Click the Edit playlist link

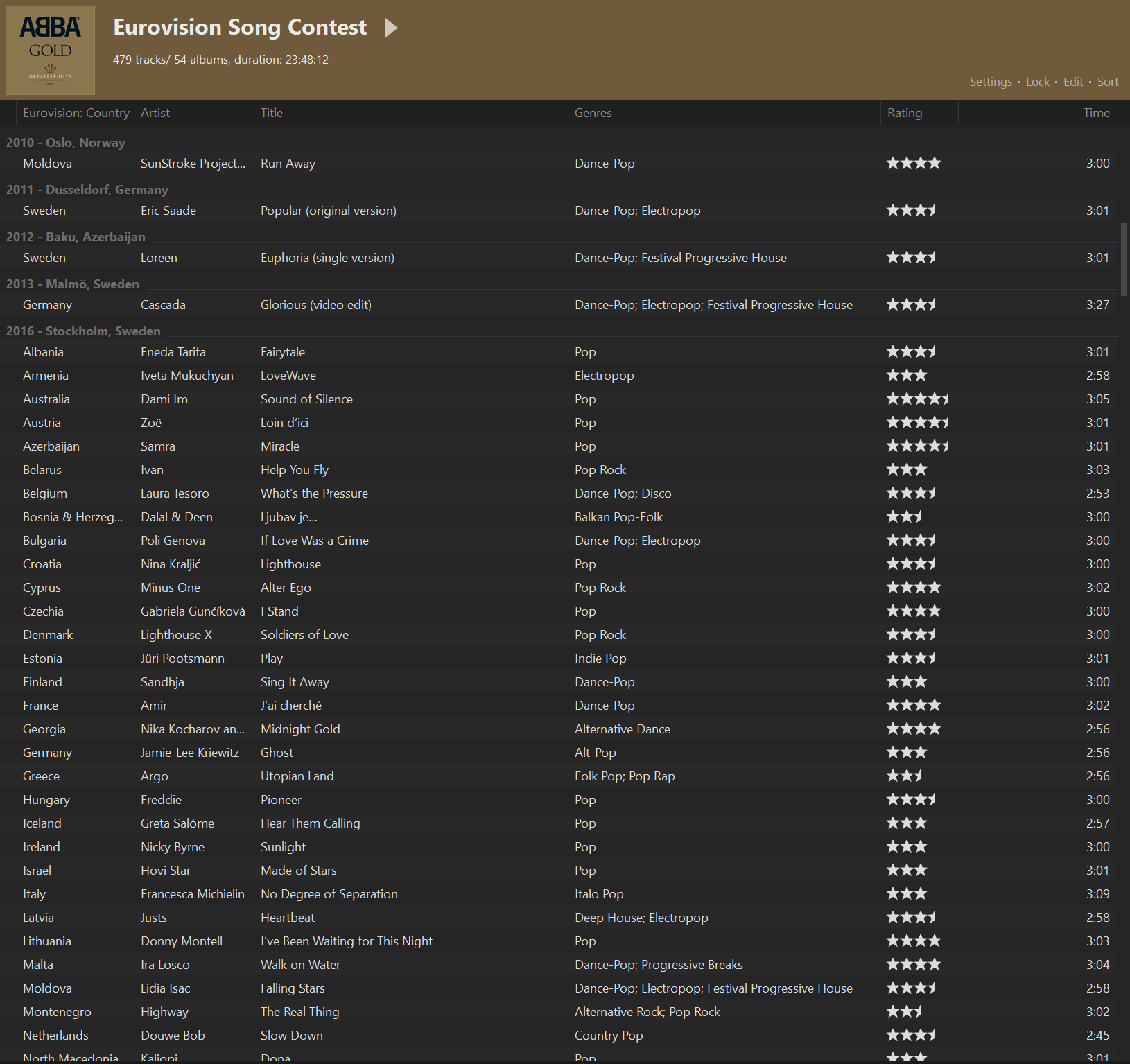(1073, 82)
